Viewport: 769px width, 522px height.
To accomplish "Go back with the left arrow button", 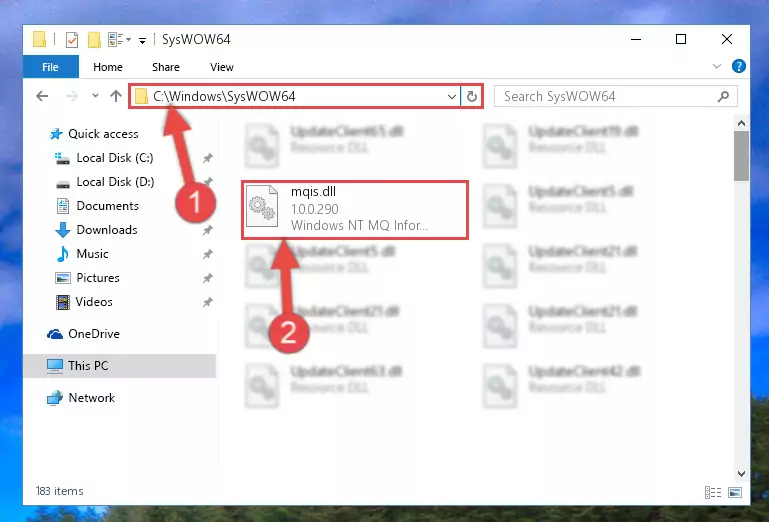I will (x=42, y=96).
